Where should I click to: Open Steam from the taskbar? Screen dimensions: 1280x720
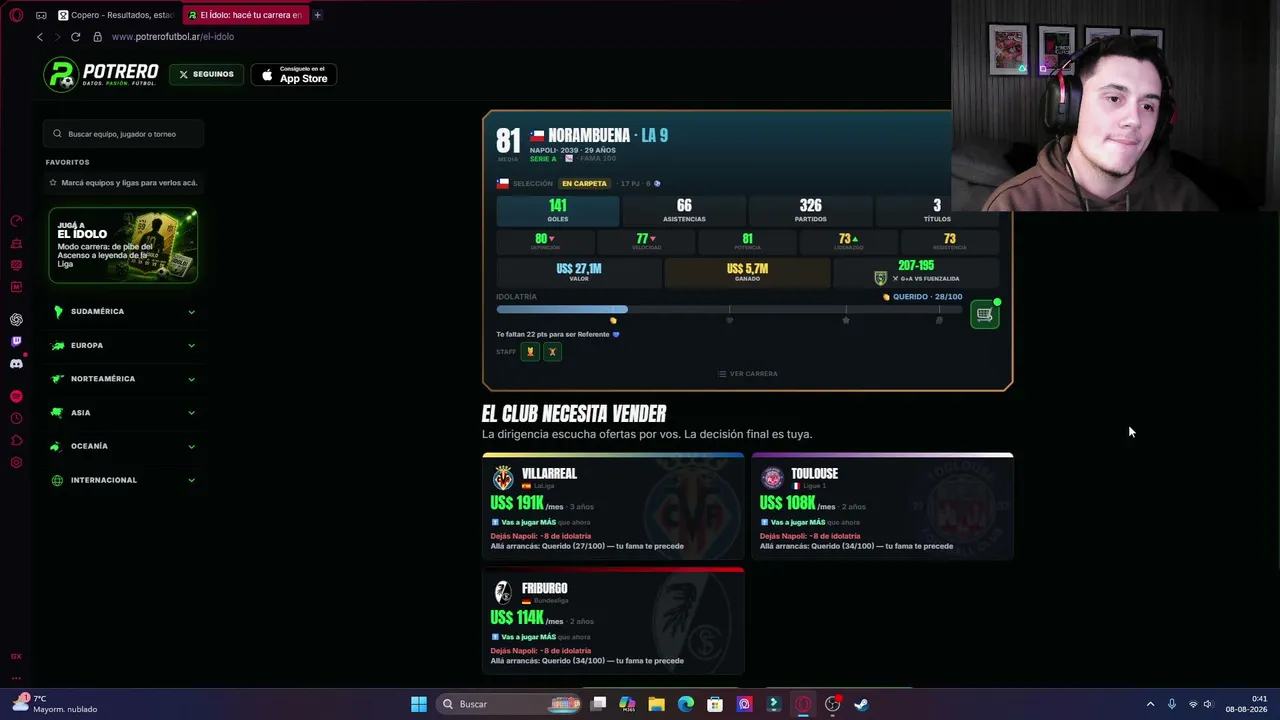[861, 704]
